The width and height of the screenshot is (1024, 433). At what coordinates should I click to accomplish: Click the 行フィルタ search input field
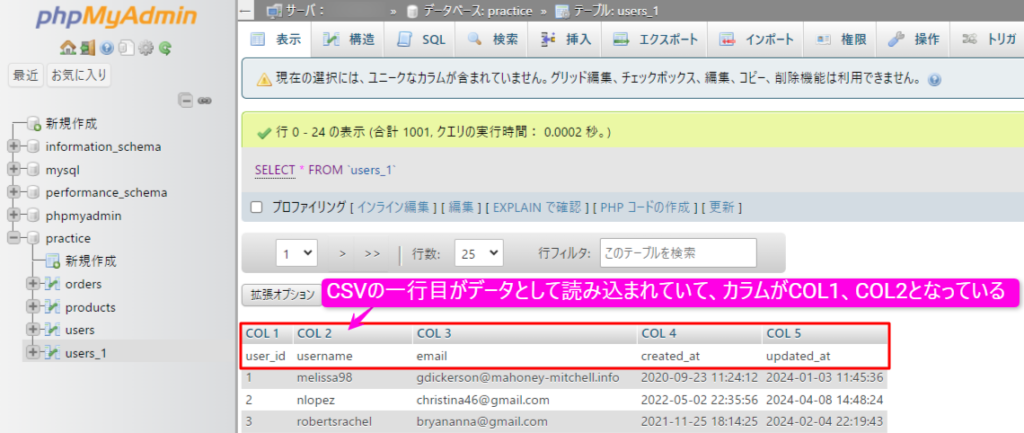tap(678, 253)
